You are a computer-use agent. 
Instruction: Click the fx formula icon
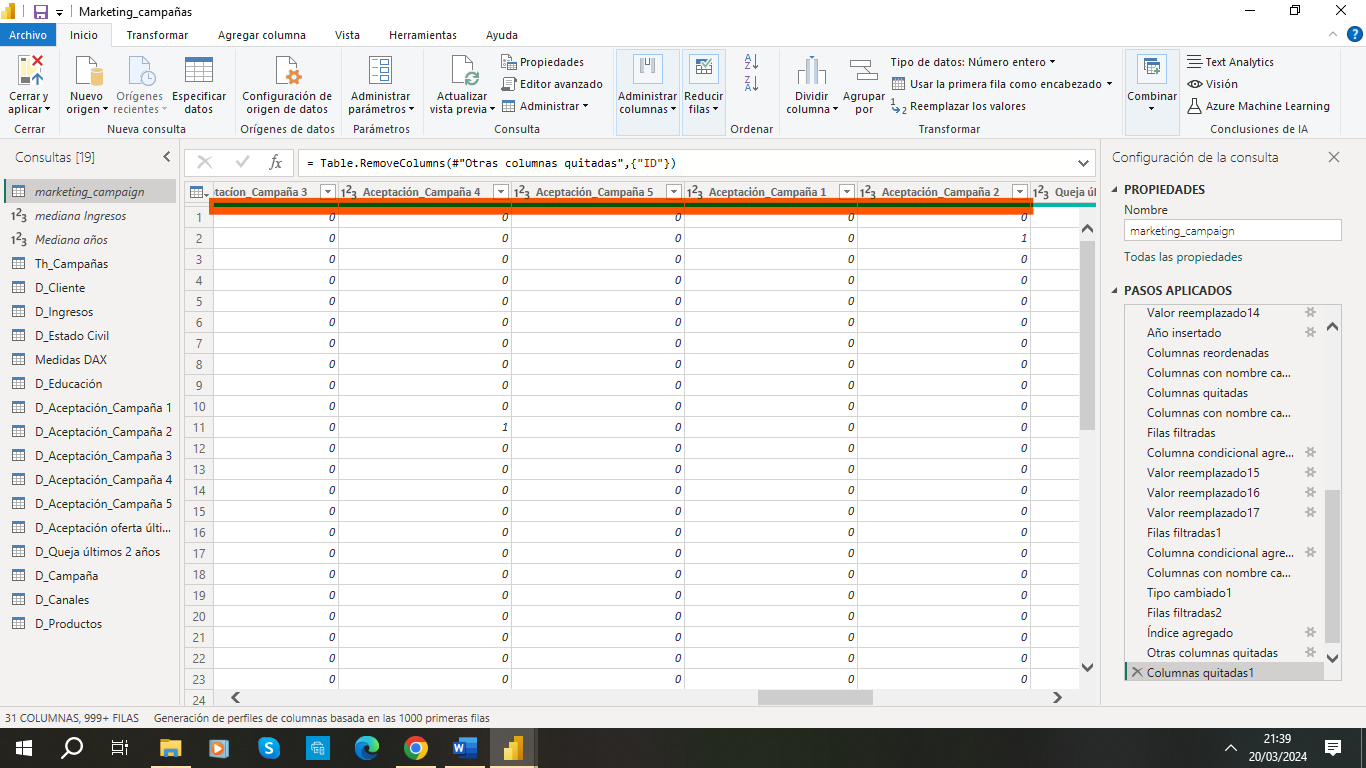pyautogui.click(x=276, y=162)
